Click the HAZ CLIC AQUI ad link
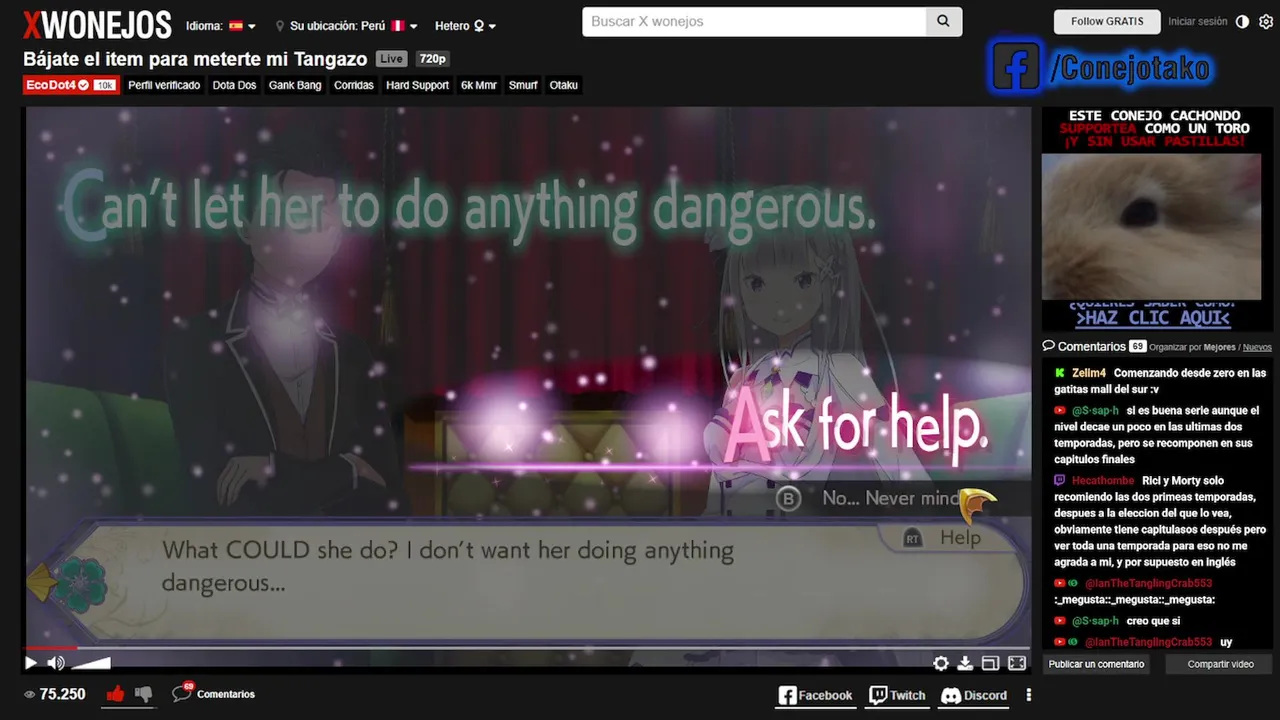This screenshot has width=1280, height=720. 1152,318
